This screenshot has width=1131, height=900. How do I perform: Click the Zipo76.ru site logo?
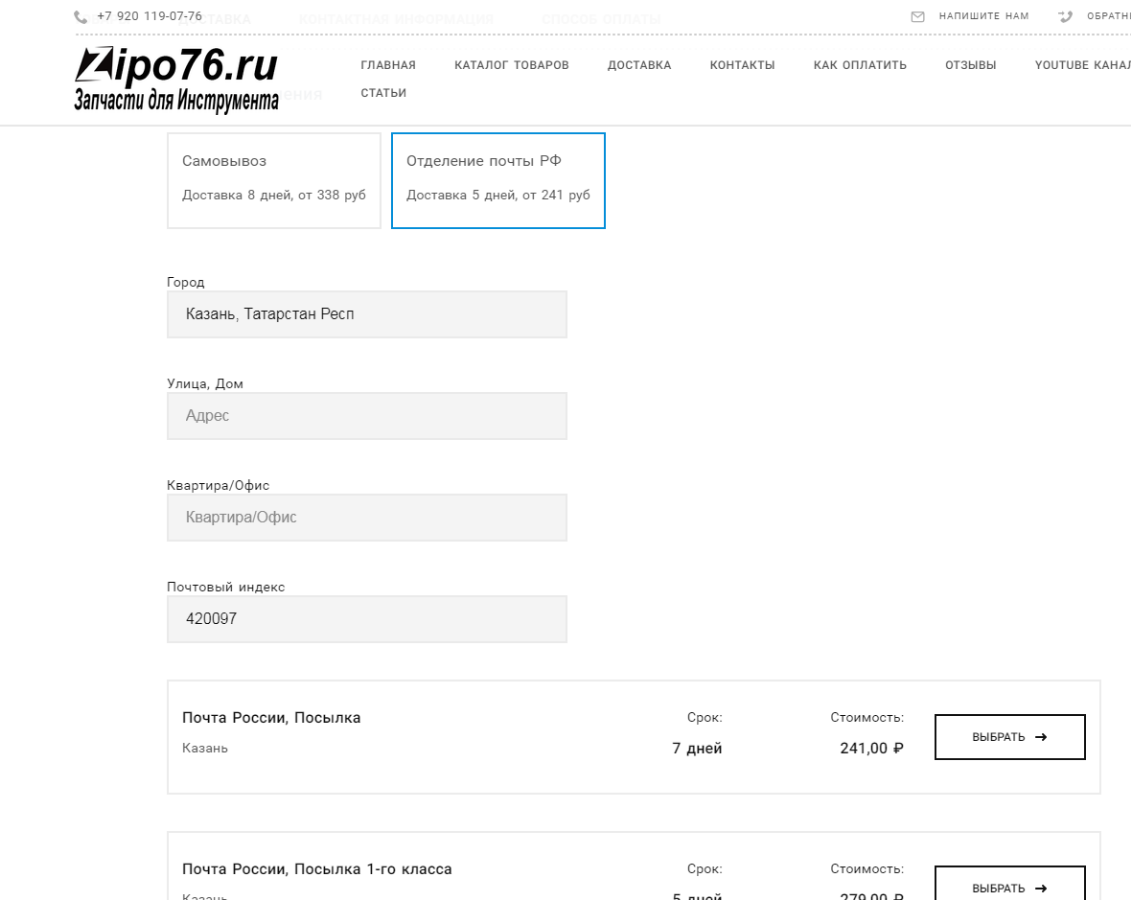(176, 78)
